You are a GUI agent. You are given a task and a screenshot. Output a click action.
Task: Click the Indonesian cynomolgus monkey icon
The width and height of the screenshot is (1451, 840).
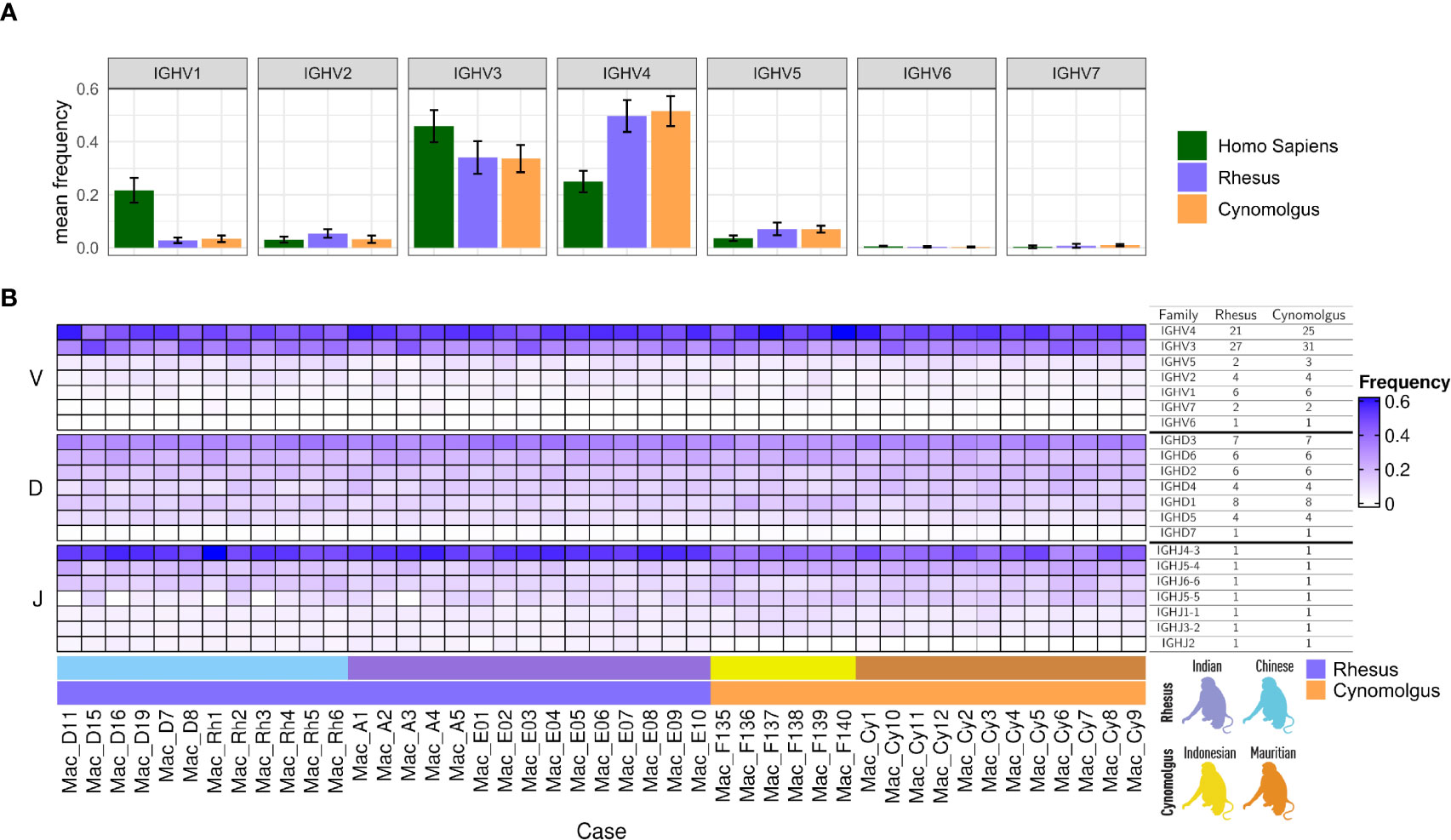[x=1207, y=791]
